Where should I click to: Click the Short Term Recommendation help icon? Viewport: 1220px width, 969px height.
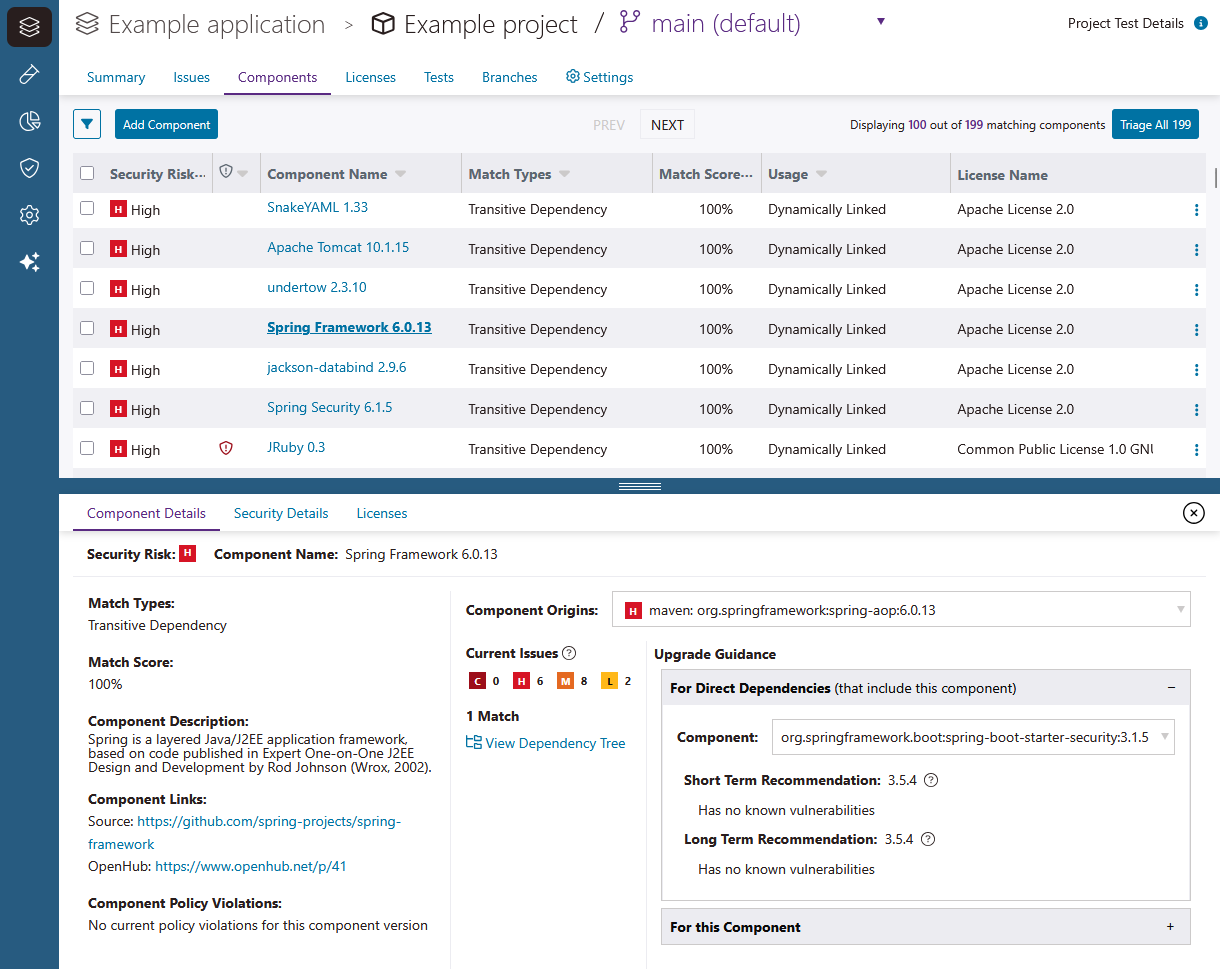tap(931, 780)
